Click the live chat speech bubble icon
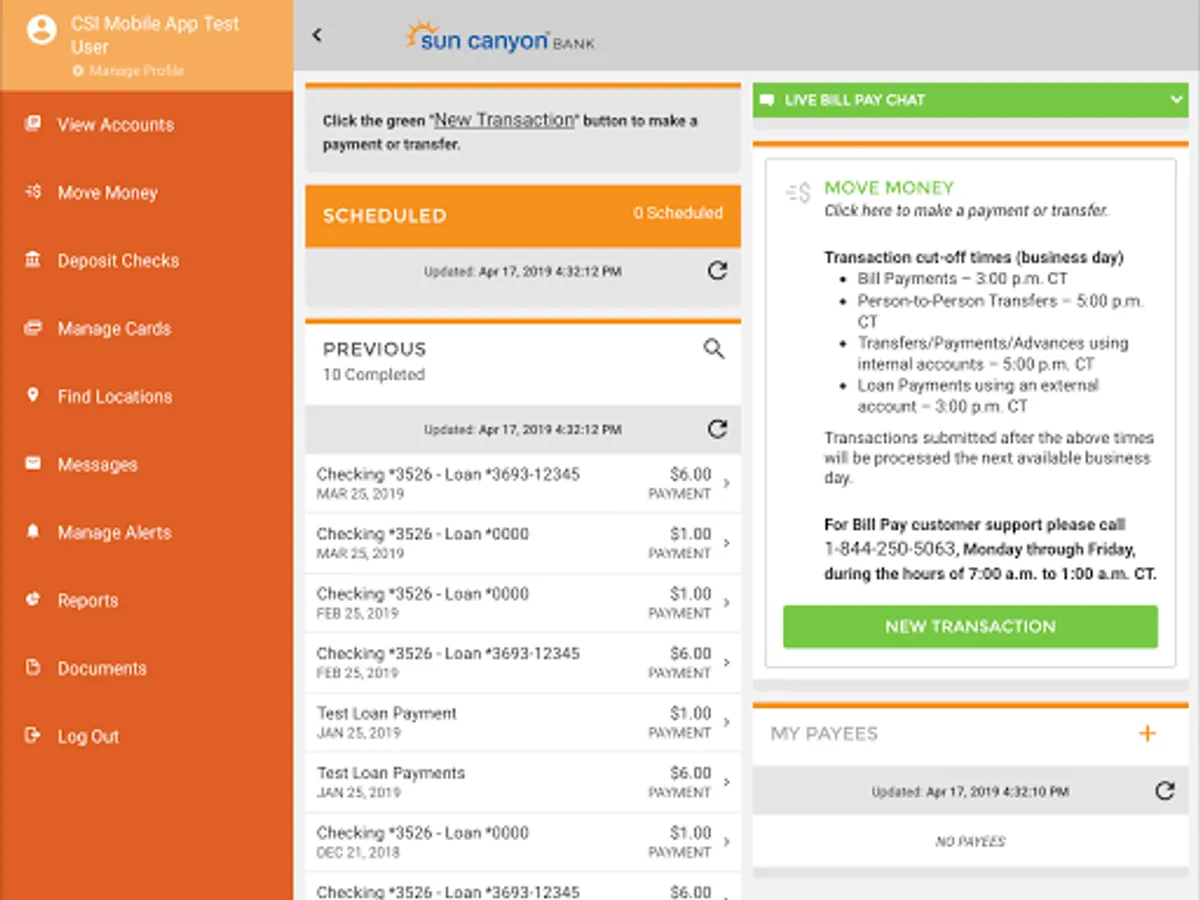Viewport: 1200px width, 900px height. pos(767,100)
